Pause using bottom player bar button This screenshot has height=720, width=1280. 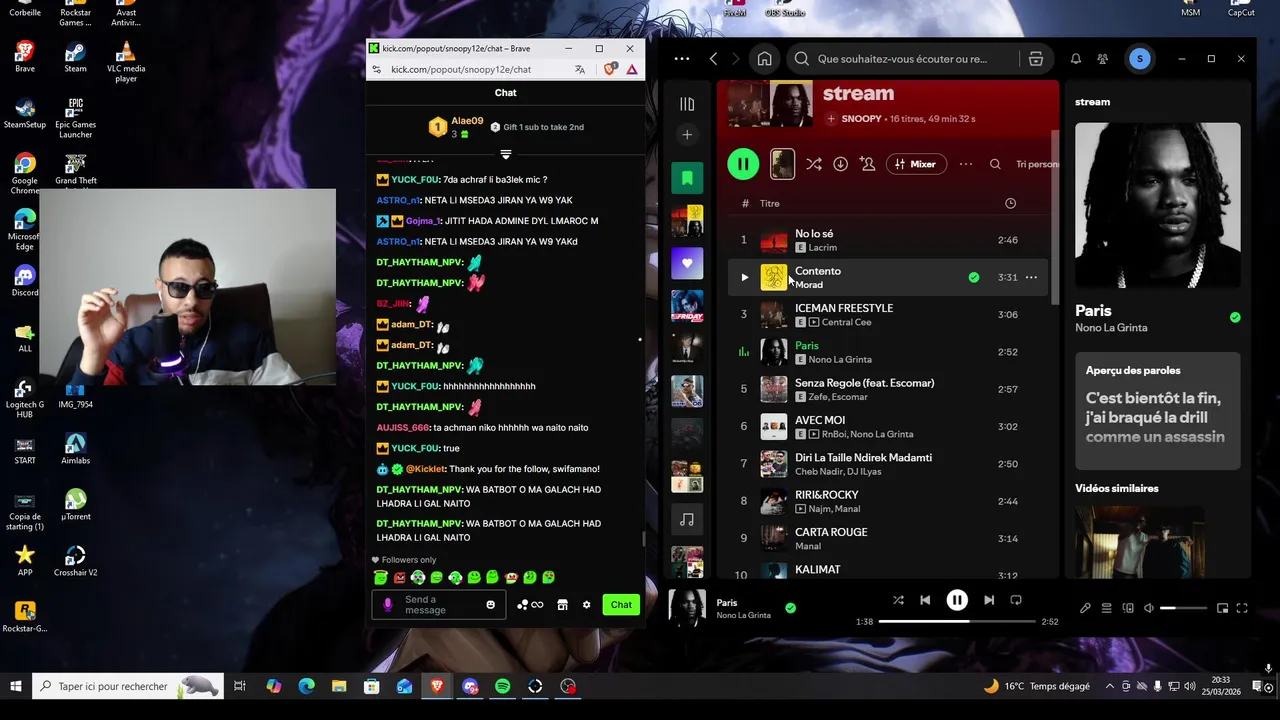click(957, 600)
